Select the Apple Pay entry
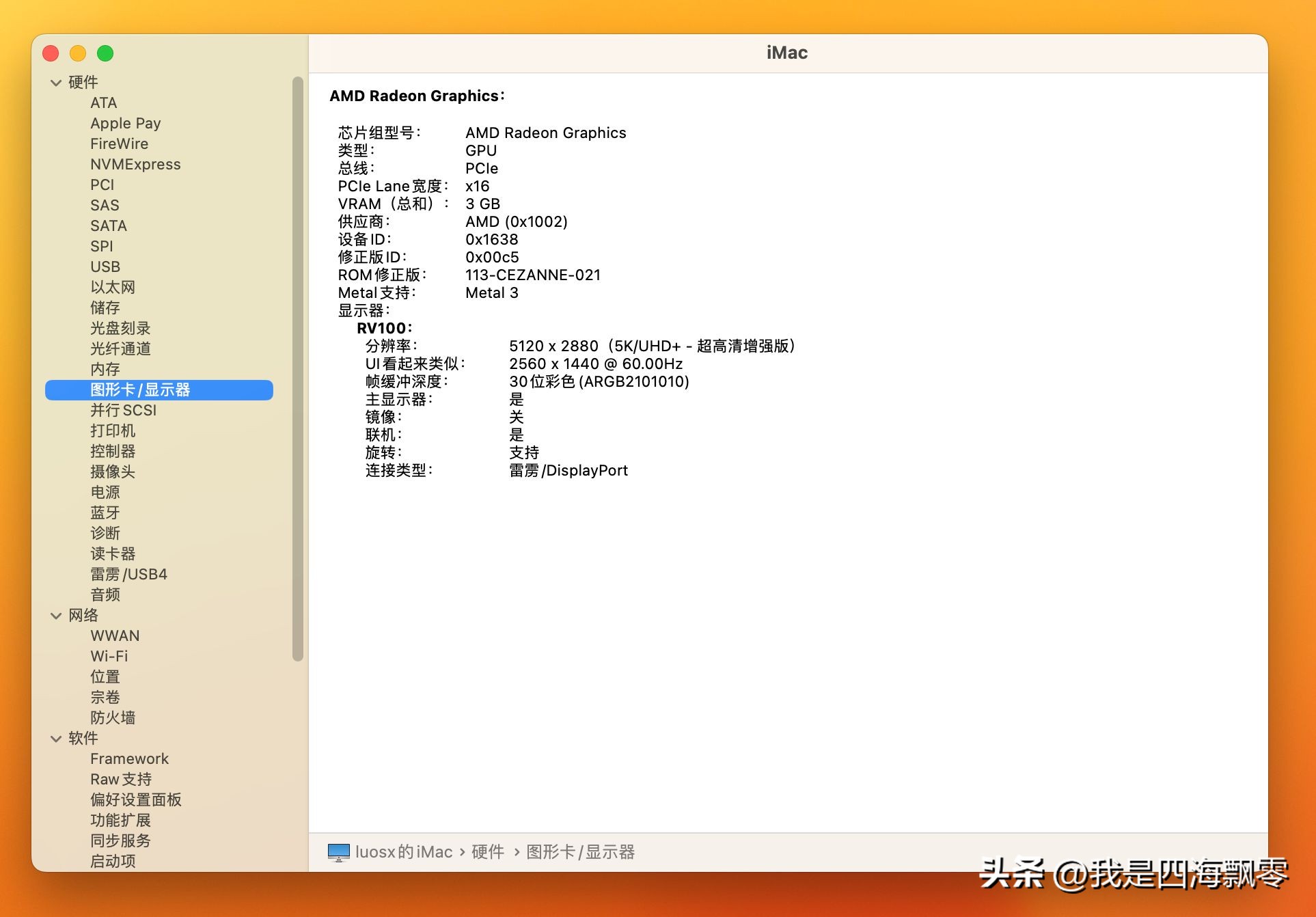The image size is (1316, 917). click(x=125, y=124)
